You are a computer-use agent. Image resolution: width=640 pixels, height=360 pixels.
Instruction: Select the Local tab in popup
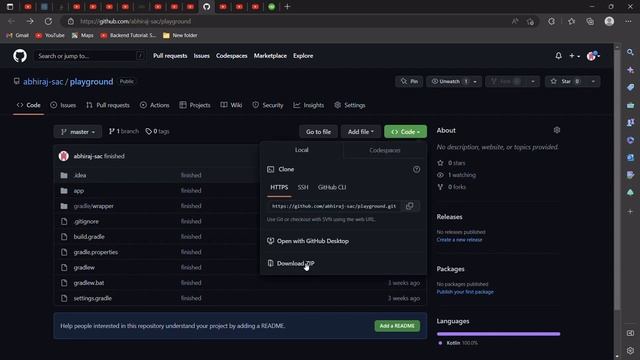point(302,150)
